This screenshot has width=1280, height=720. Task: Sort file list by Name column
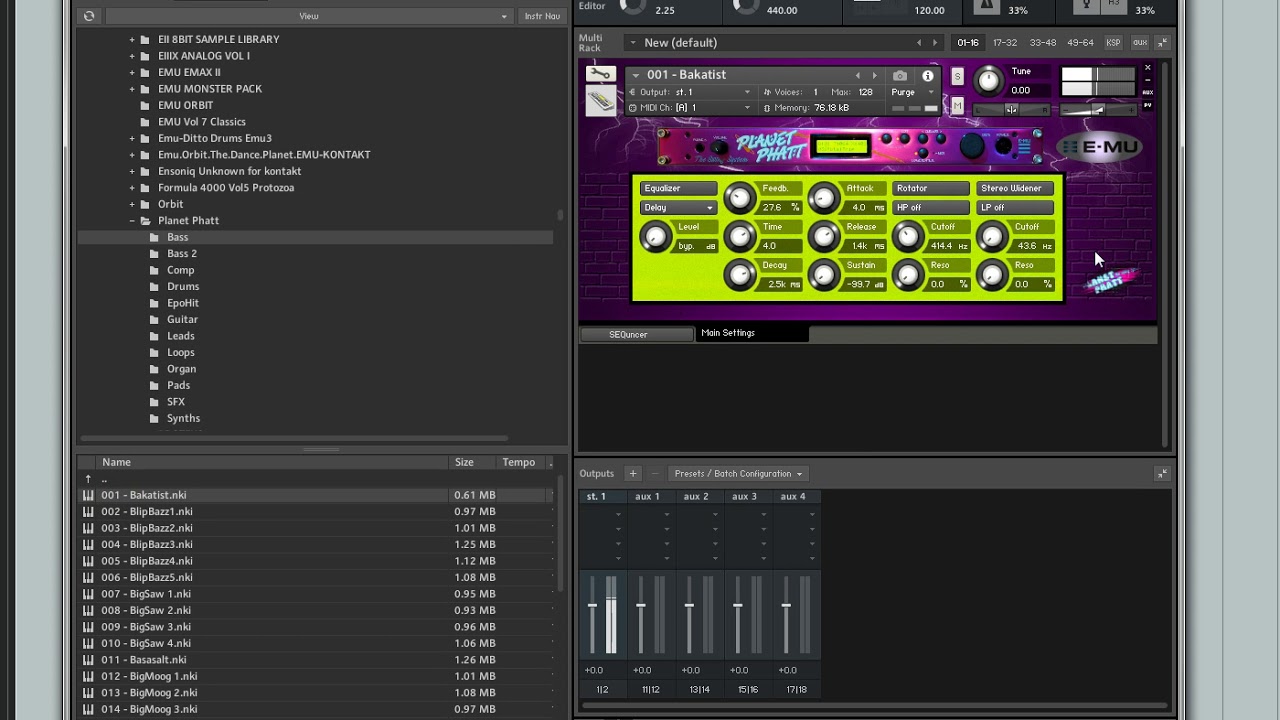coord(273,462)
